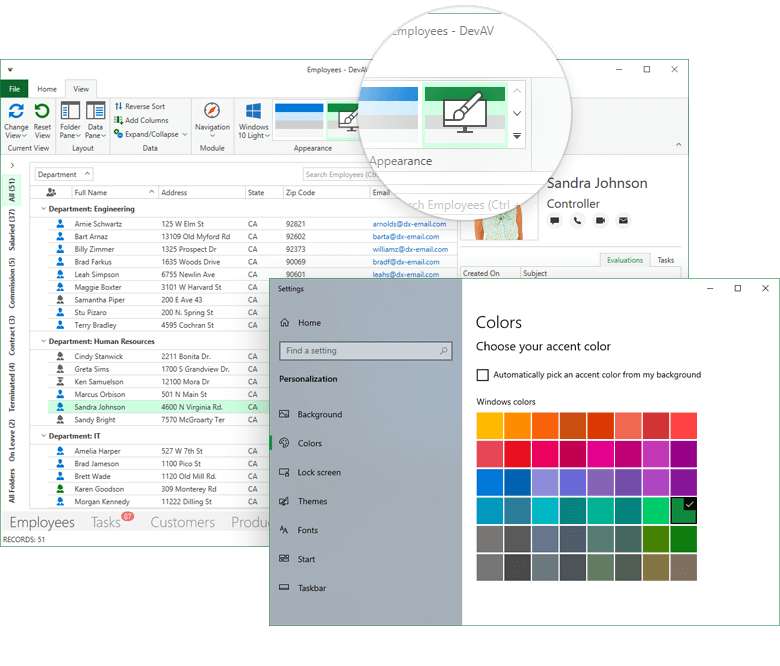Select the Terminated (4) folder filter
This screenshot has height=666, width=780.
click(x=12, y=387)
